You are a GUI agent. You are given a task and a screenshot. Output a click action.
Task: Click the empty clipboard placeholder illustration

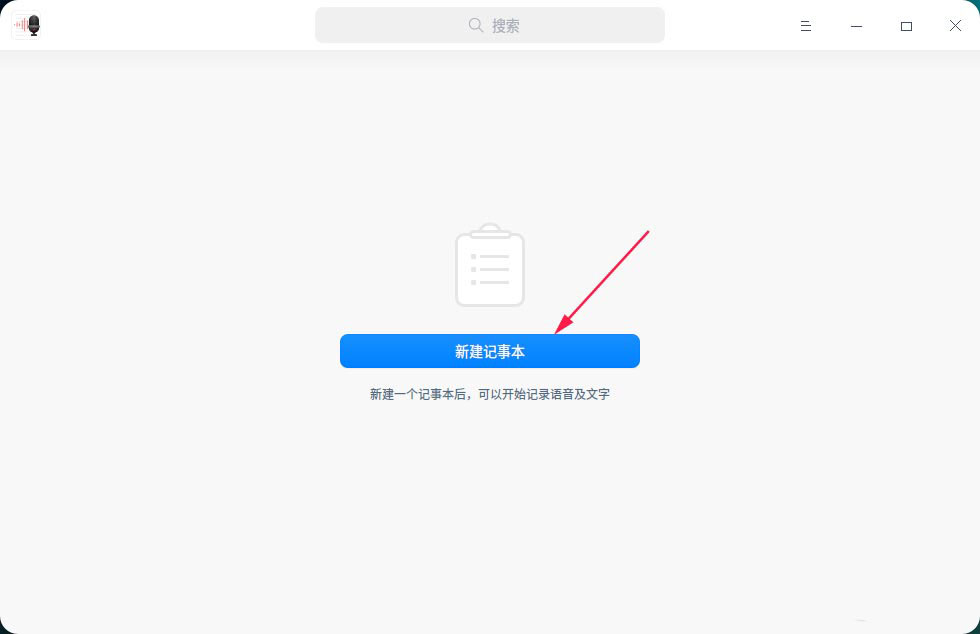tap(489, 264)
